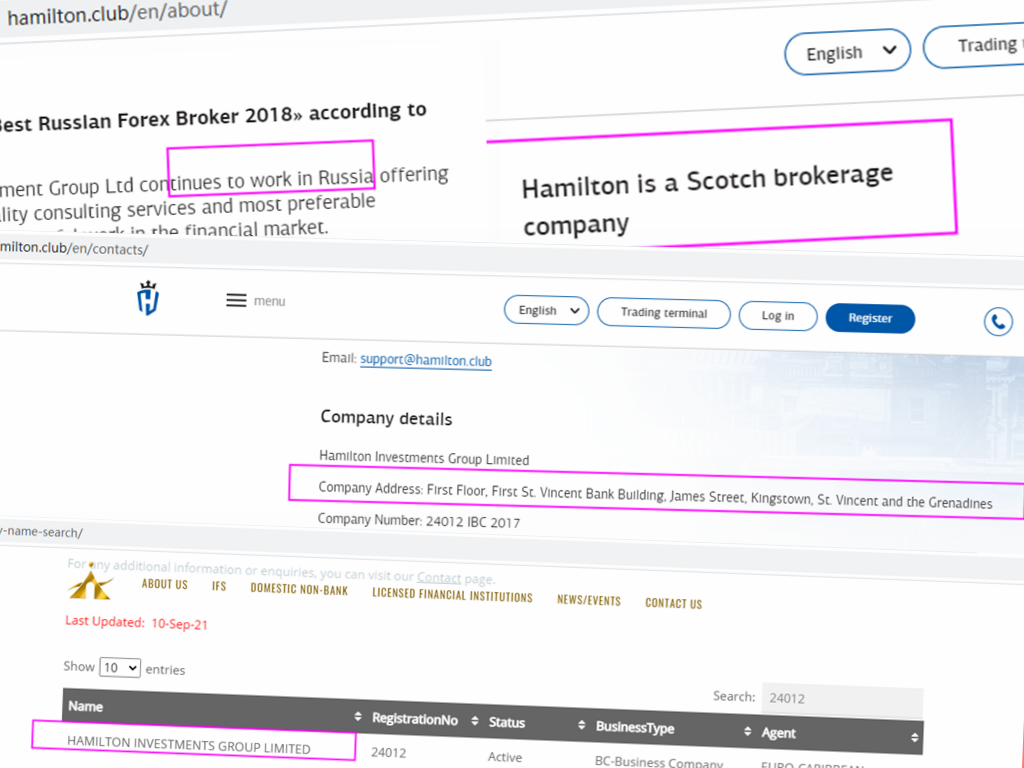Viewport: 1024px width, 768px height.
Task: Click the HAMILTON INVESTMENTS GROUP LIMITED table cell
Action: point(189,744)
